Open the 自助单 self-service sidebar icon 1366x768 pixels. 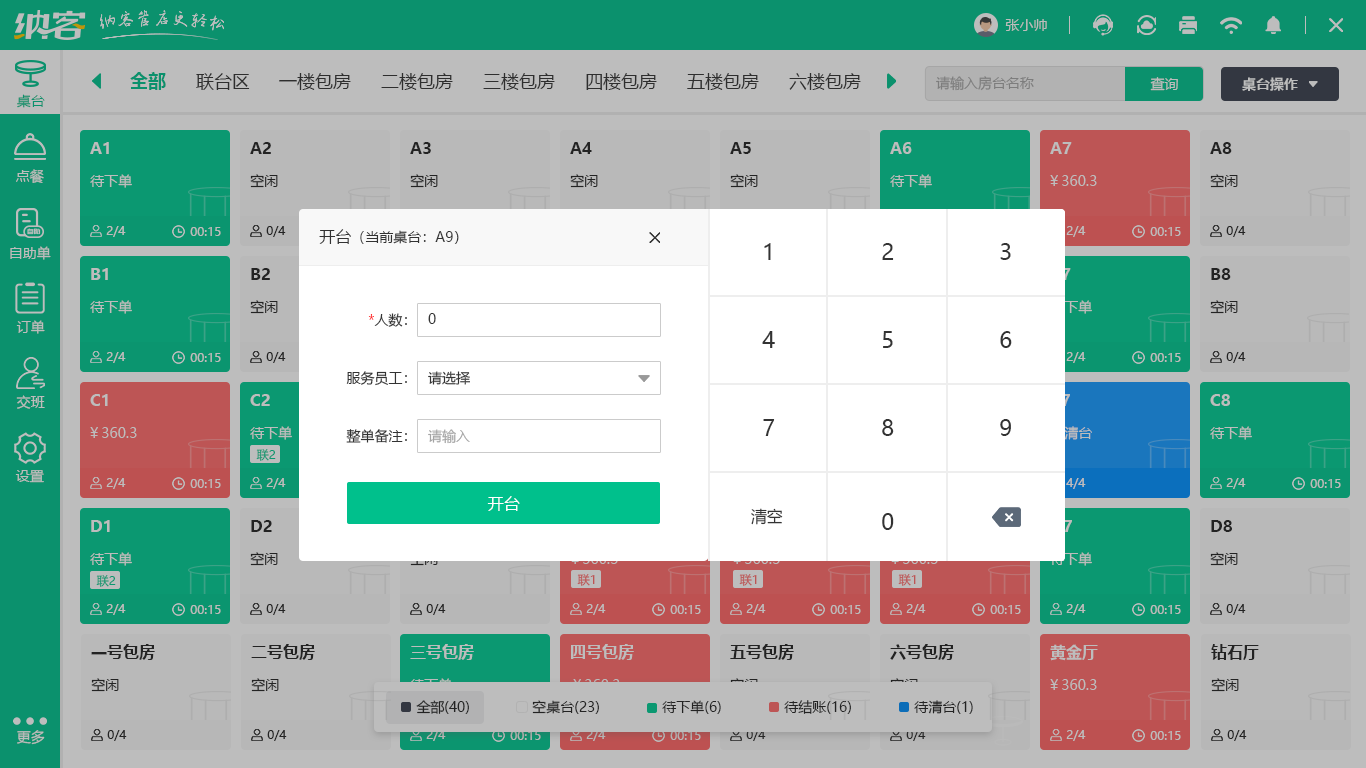30,234
